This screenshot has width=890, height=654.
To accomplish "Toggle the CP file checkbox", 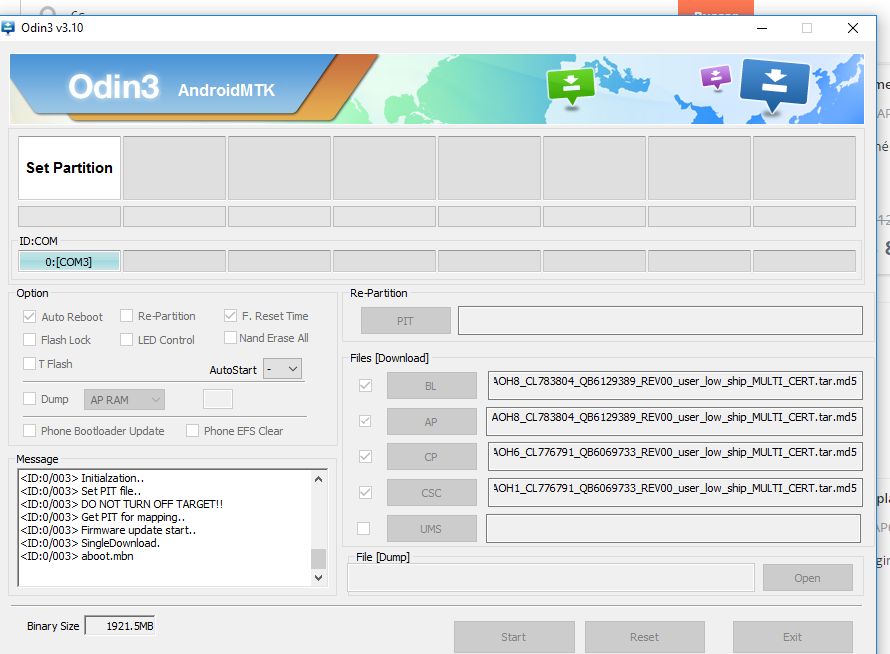I will (x=366, y=456).
